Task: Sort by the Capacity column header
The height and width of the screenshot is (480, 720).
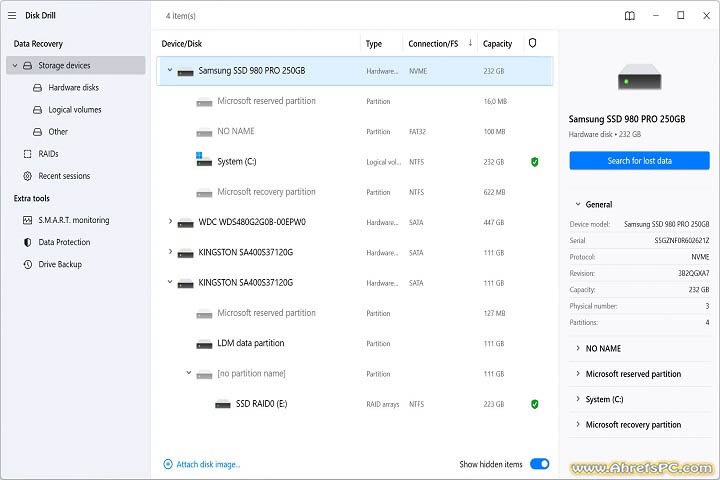Action: tap(497, 44)
